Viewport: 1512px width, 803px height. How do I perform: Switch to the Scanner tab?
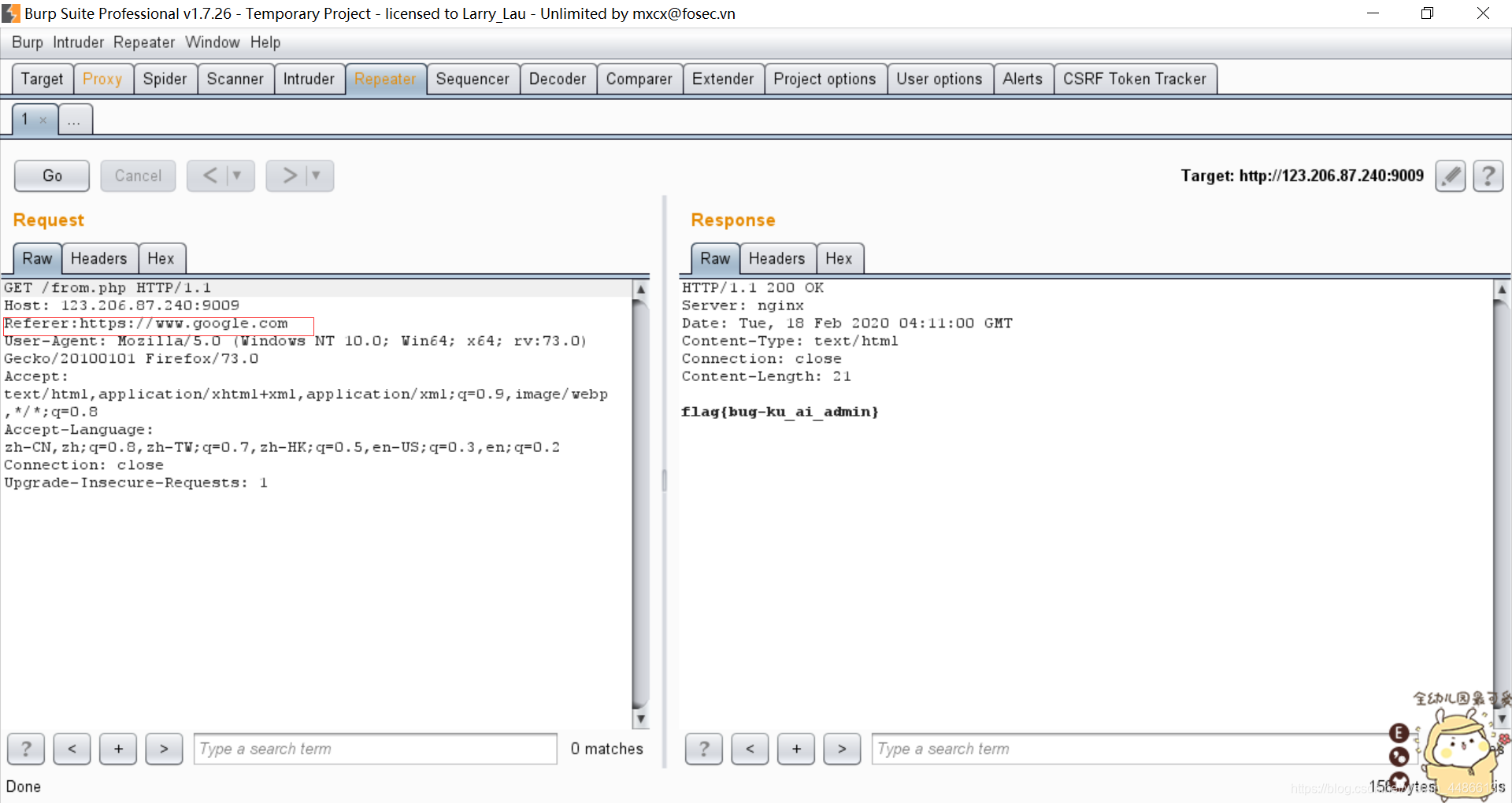(x=235, y=79)
